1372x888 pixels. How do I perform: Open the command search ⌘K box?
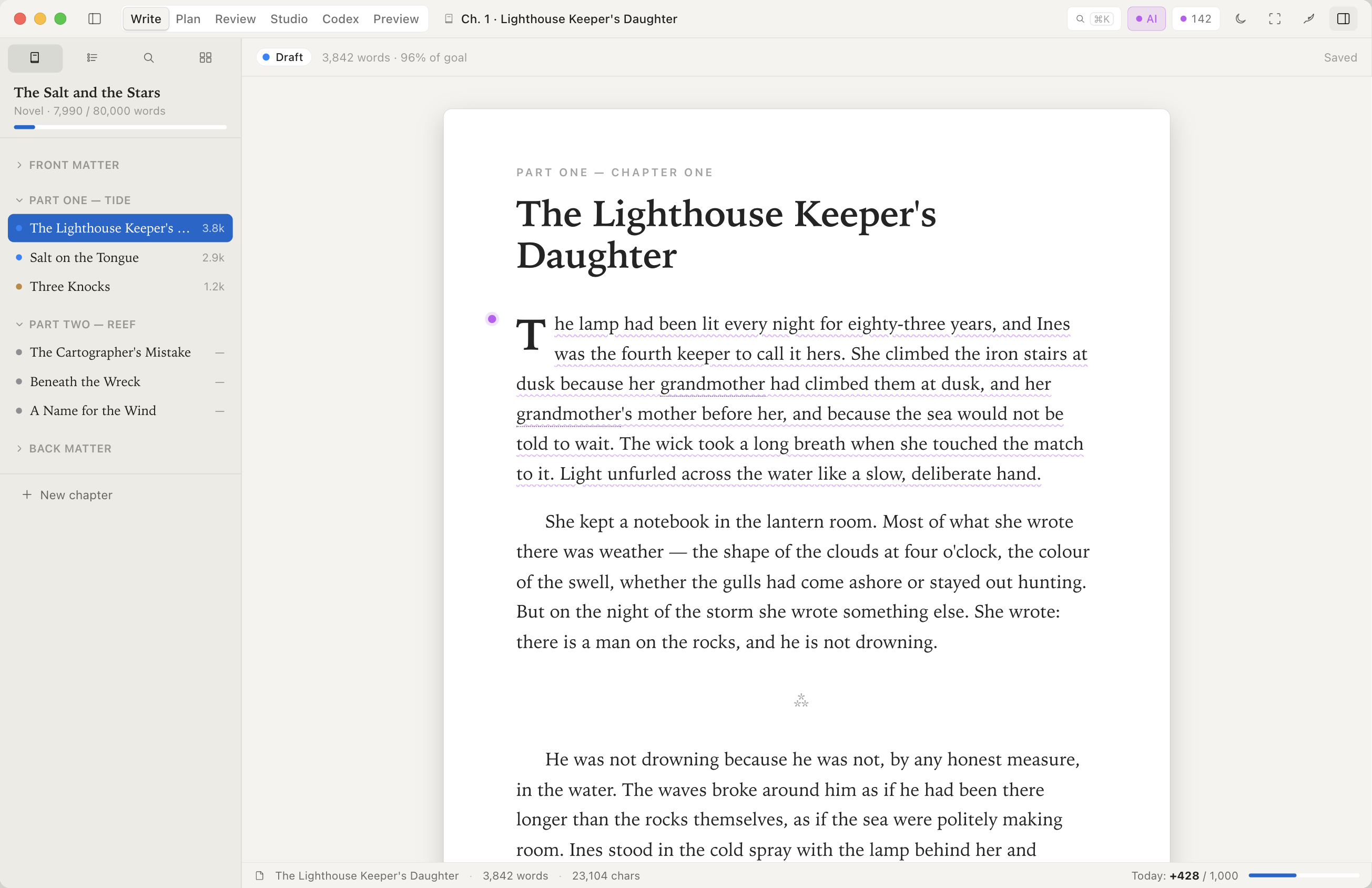(x=1094, y=19)
